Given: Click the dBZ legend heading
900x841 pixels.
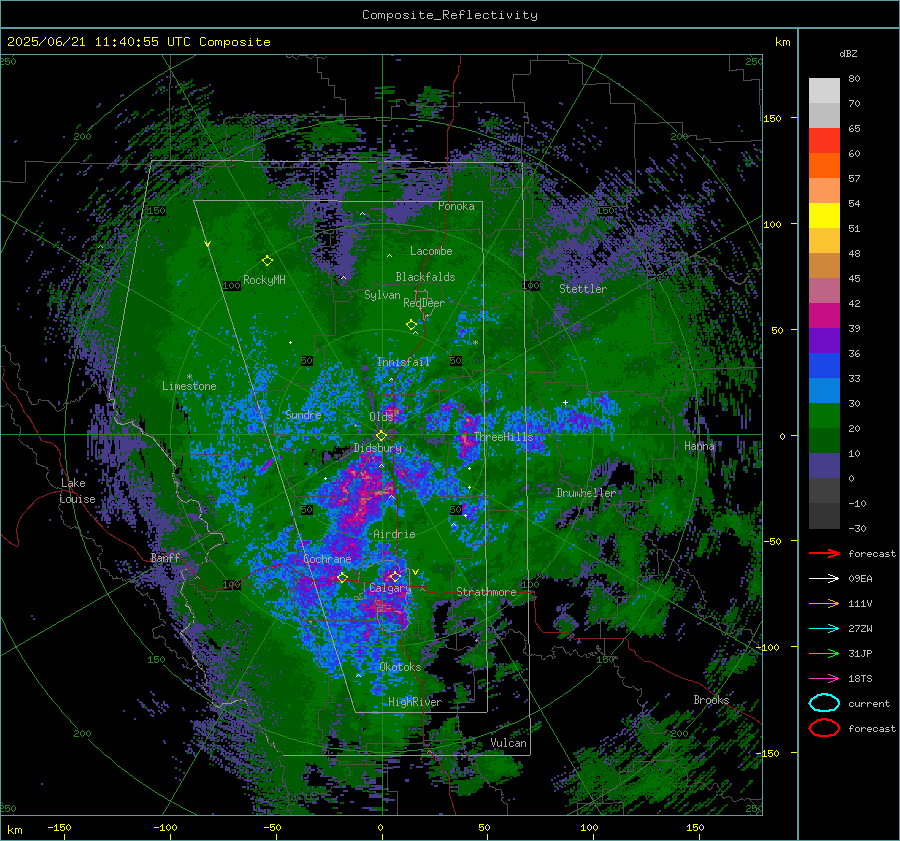Looking at the screenshot, I should (x=848, y=54).
